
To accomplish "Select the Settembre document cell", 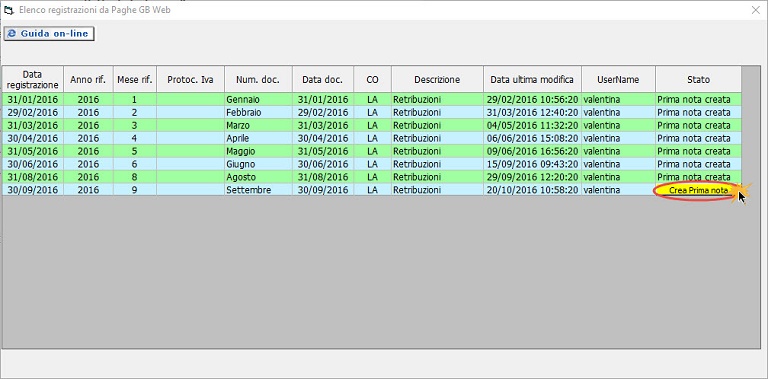I will [x=258, y=190].
